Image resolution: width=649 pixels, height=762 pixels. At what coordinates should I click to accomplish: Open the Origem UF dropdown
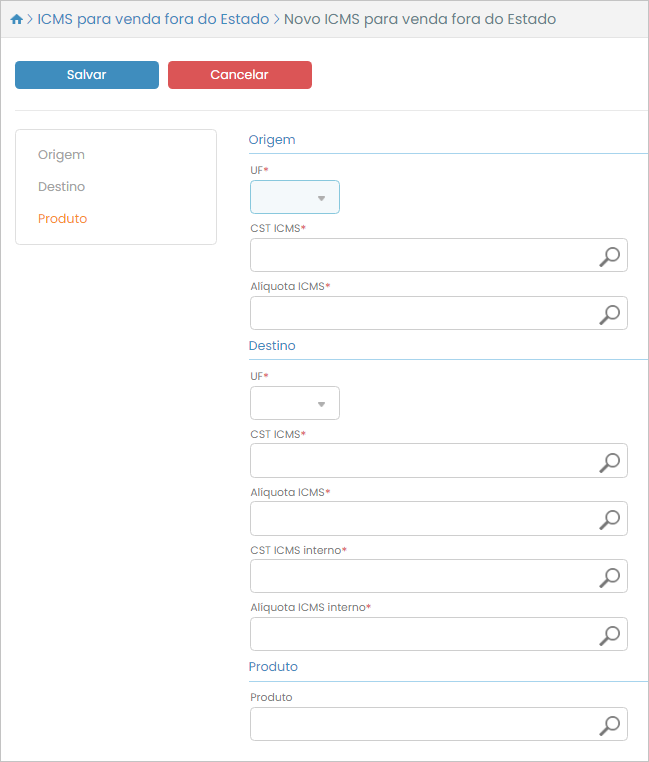point(295,198)
